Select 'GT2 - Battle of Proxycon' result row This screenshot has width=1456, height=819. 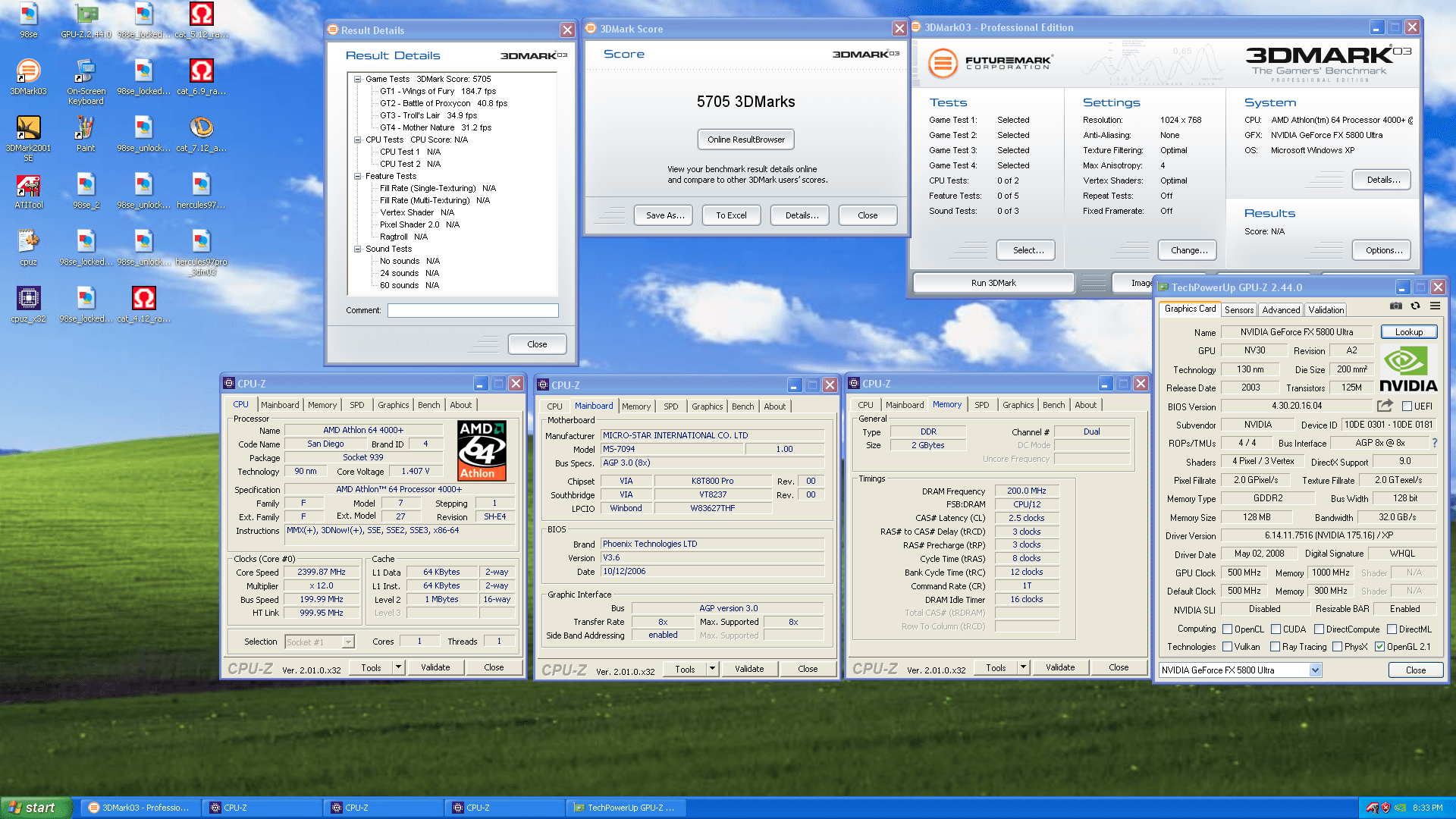[x=443, y=103]
